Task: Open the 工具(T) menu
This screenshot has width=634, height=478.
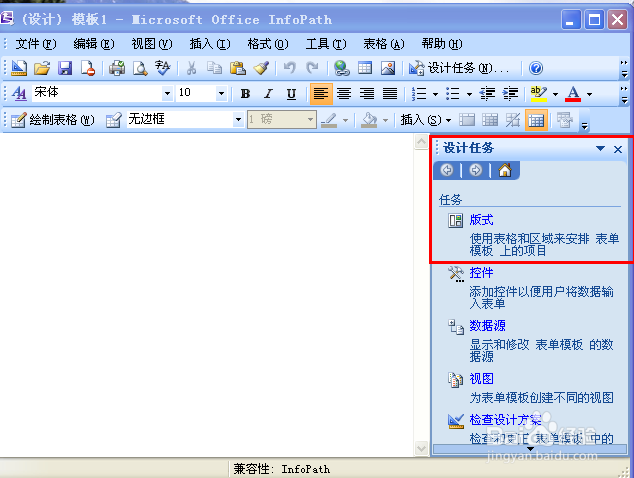Action: click(326, 44)
